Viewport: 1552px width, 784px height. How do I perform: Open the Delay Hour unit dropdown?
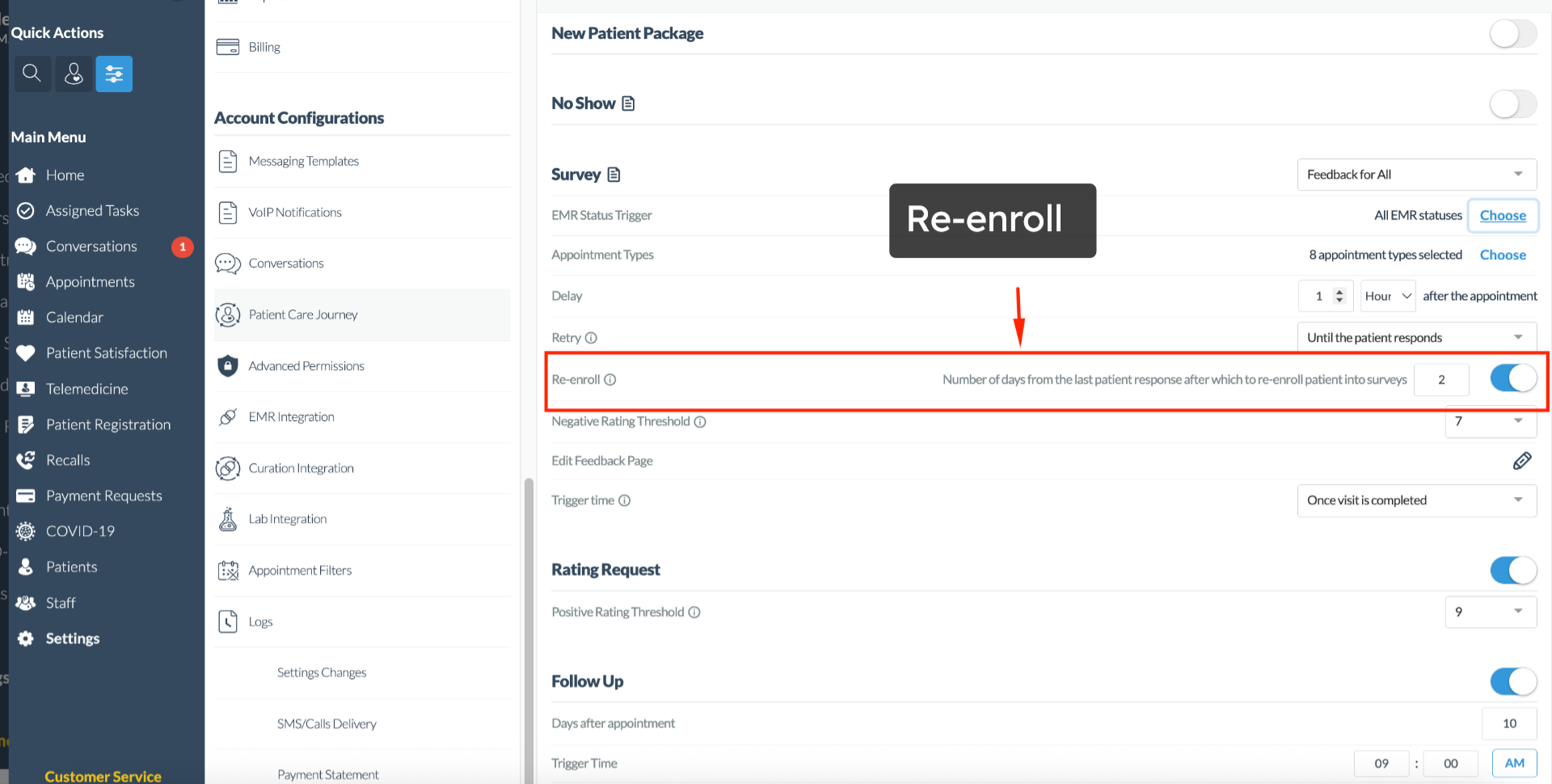click(x=1388, y=296)
